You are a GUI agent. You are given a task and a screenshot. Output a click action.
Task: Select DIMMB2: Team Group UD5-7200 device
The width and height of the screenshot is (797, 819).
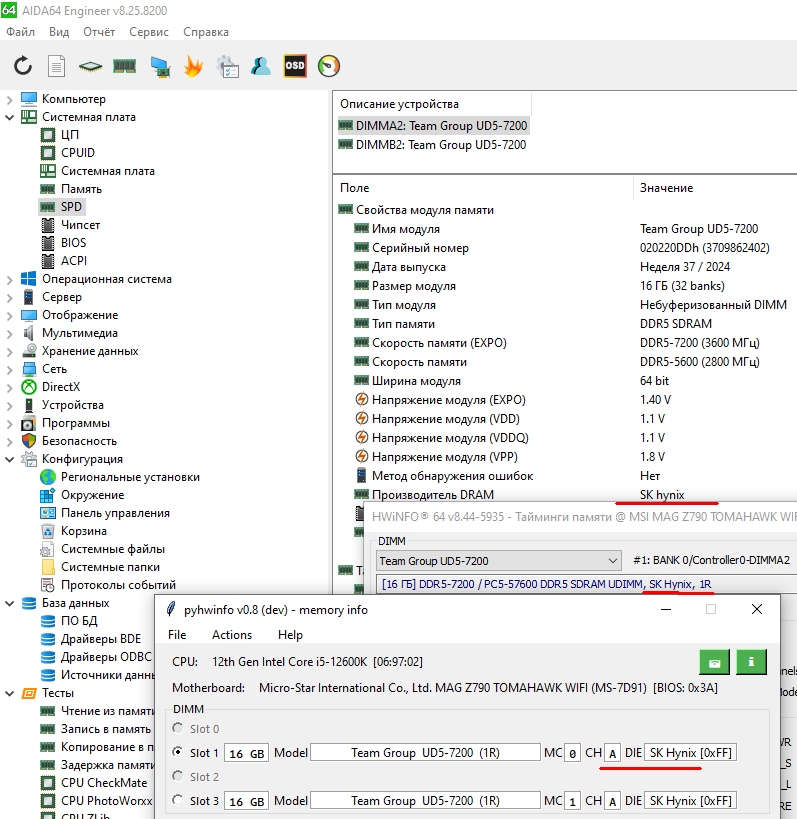coord(432,145)
